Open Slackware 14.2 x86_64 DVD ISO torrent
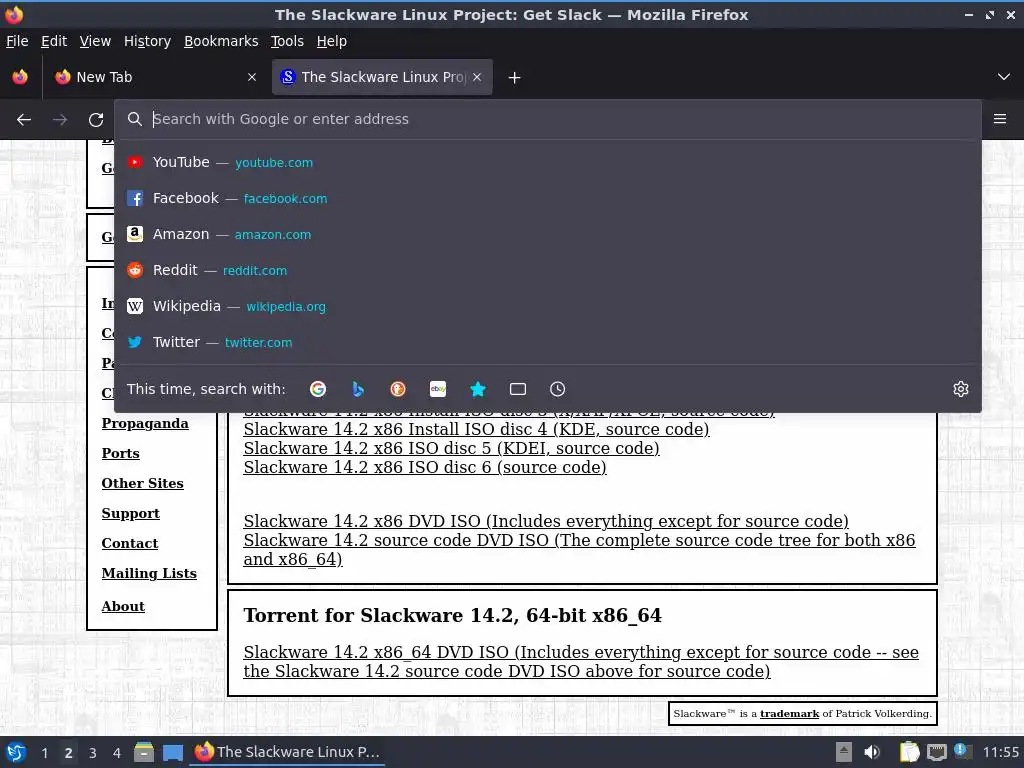Image resolution: width=1024 pixels, height=768 pixels. pyautogui.click(x=581, y=662)
